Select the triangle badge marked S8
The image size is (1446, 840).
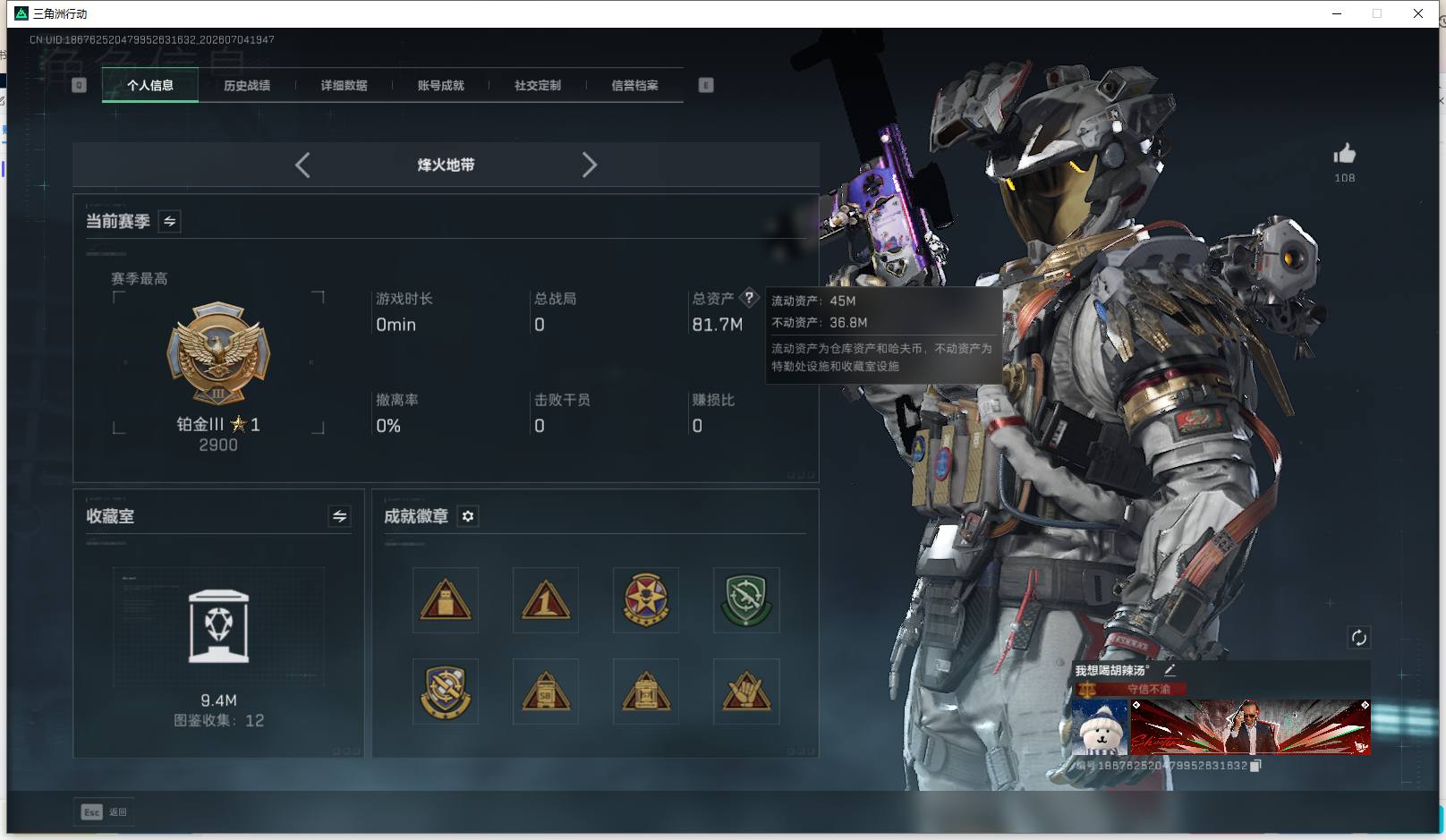pos(546,692)
